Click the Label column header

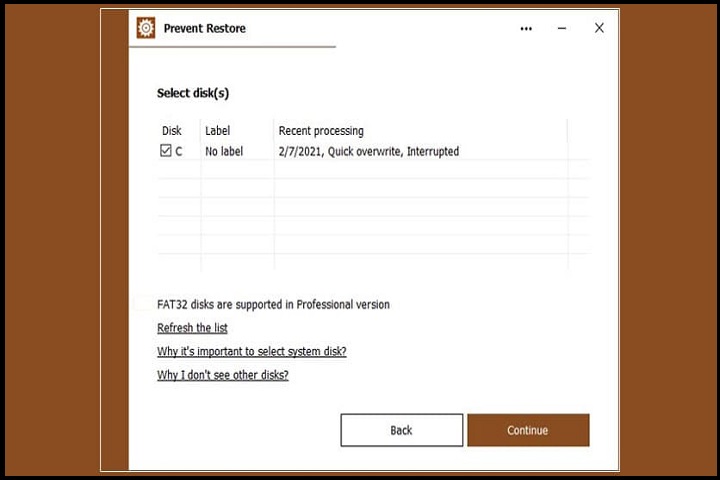tap(217, 131)
